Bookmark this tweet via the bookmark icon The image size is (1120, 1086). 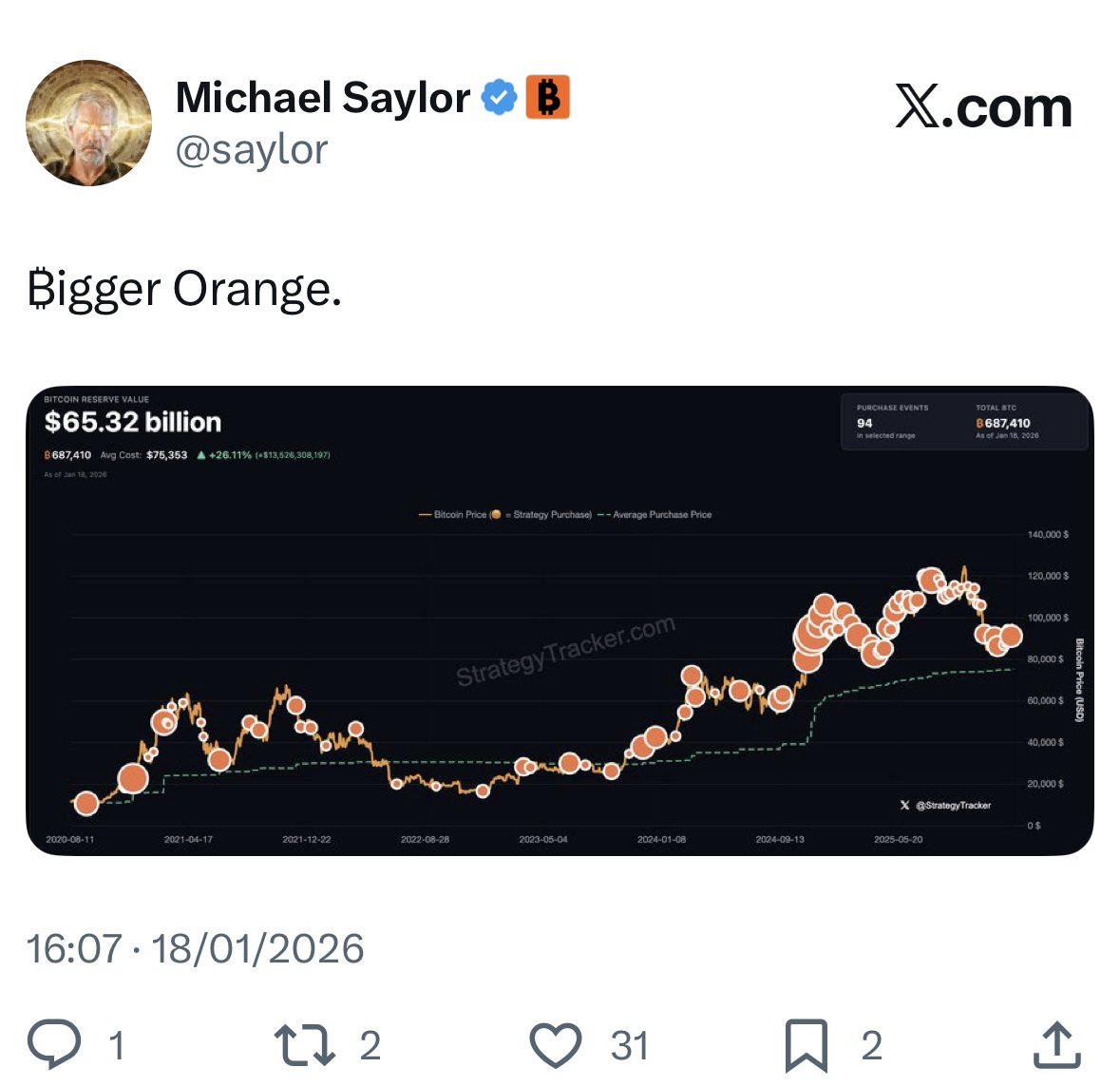[x=806, y=1045]
